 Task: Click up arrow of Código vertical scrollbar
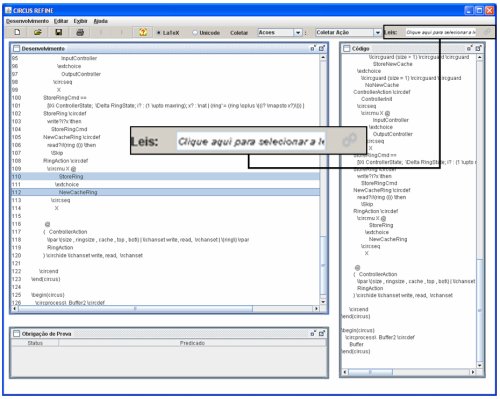pyautogui.click(x=479, y=57)
